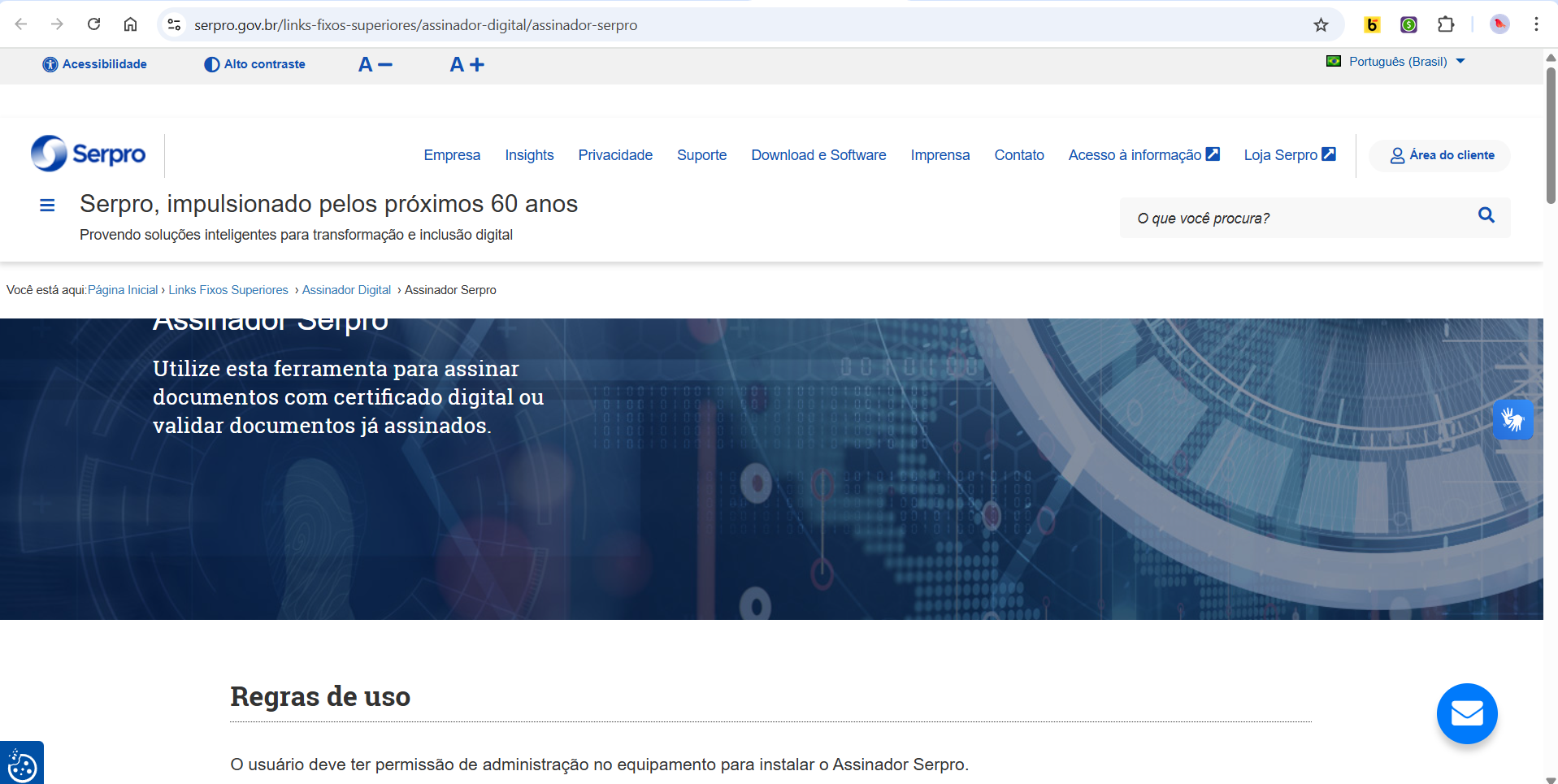Bookmark this page with the star icon
The height and width of the screenshot is (784, 1558).
click(x=1321, y=25)
